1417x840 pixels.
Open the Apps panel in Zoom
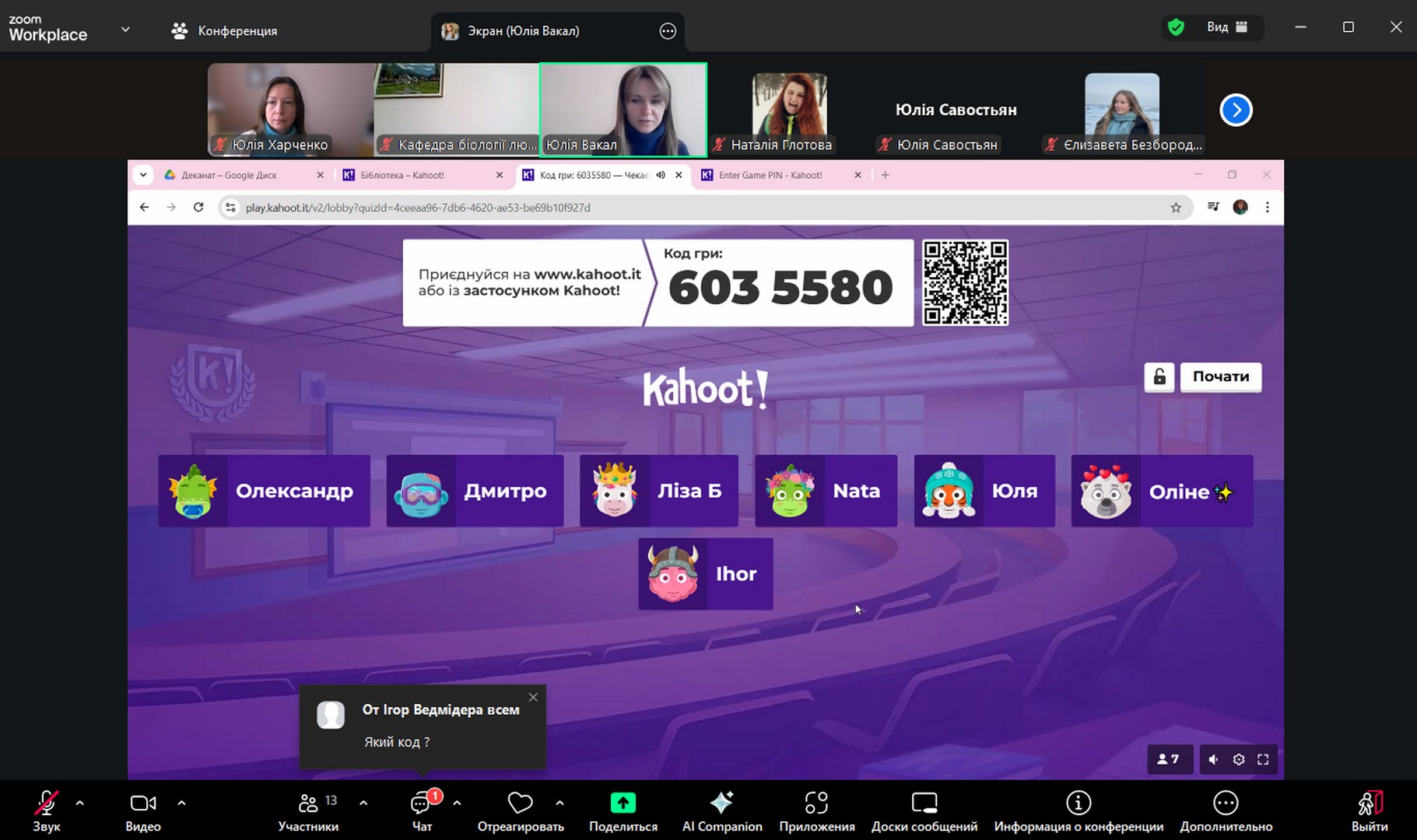coord(816,810)
